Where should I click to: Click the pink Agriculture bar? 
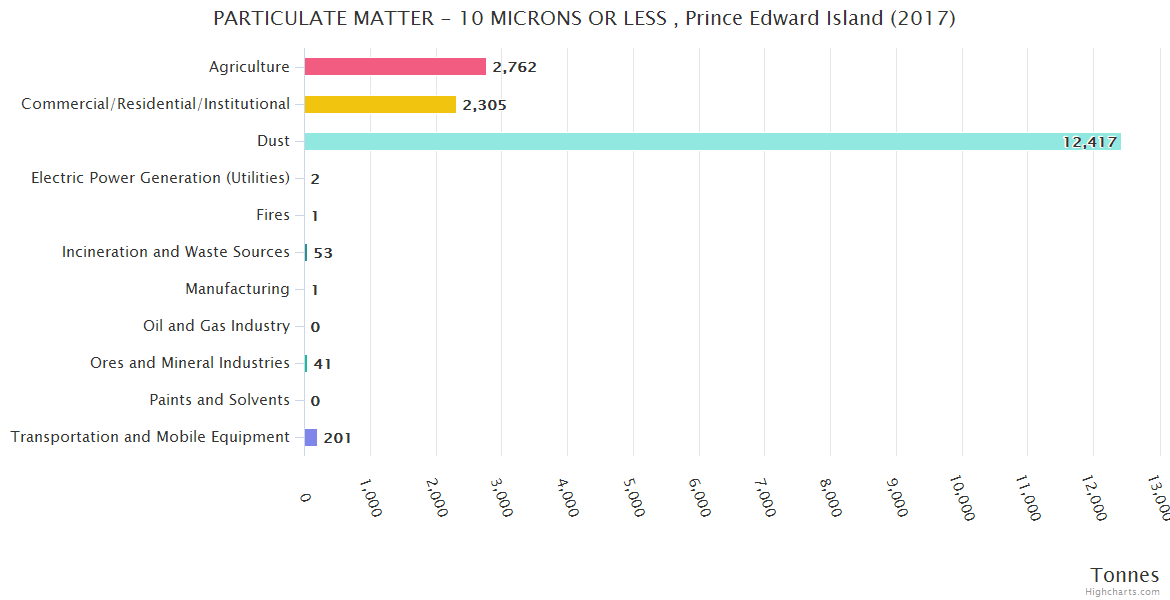395,67
